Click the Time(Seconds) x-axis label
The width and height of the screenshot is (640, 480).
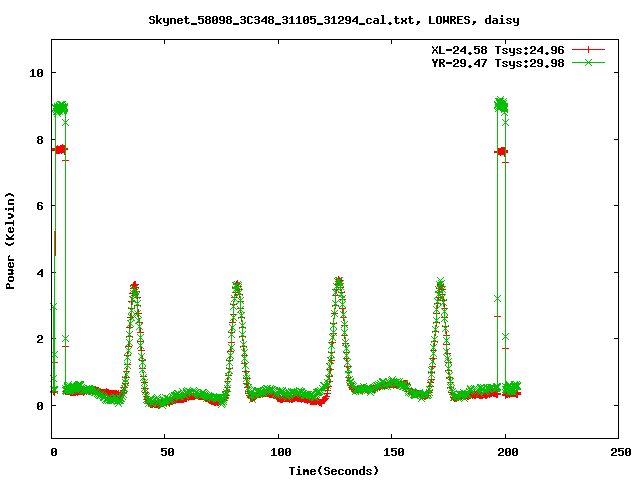click(334, 471)
